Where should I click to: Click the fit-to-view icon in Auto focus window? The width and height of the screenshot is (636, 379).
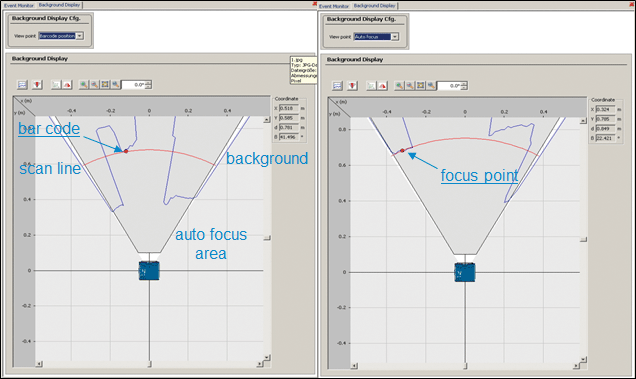(421, 86)
